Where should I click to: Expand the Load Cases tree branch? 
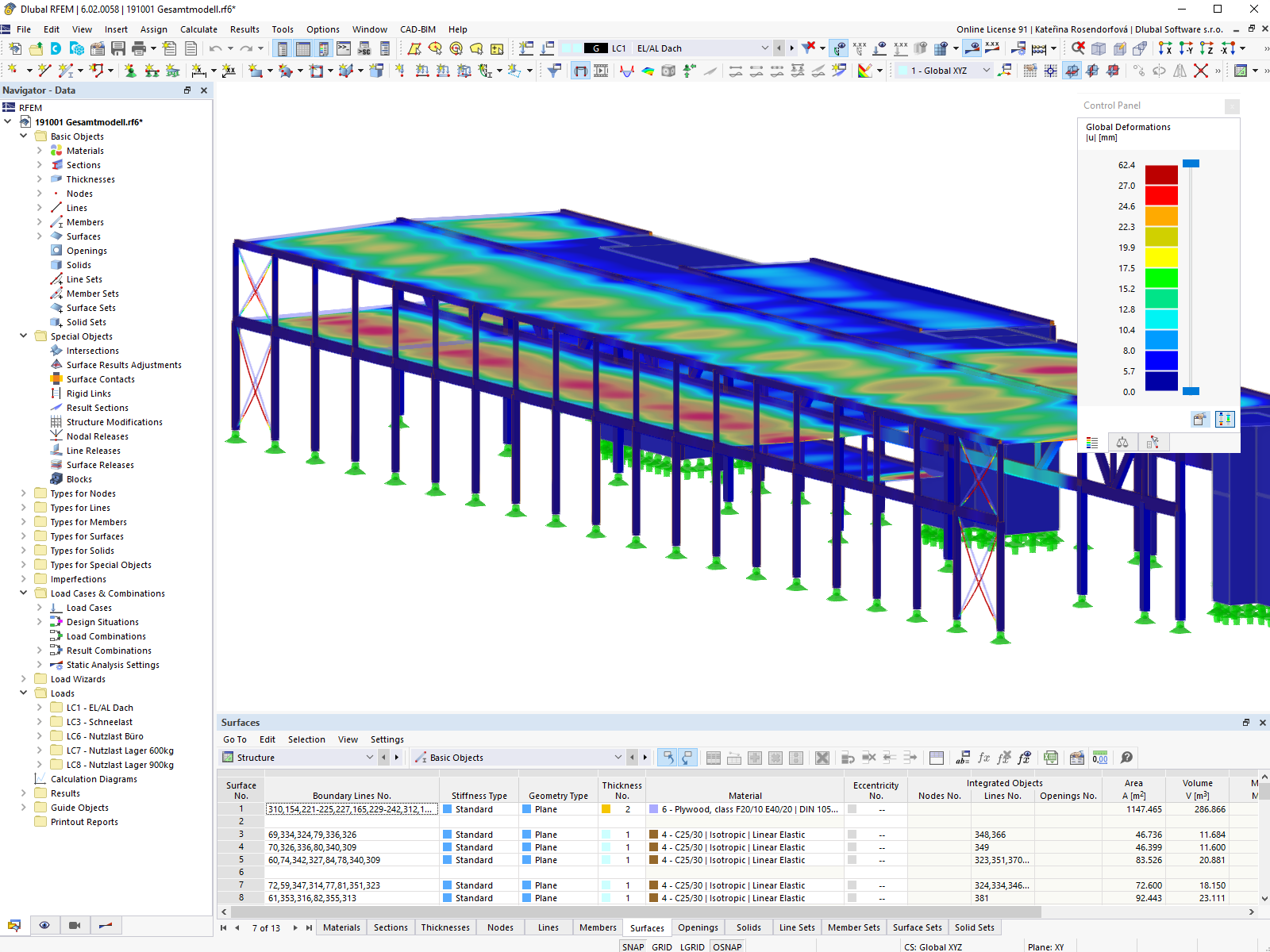(39, 608)
